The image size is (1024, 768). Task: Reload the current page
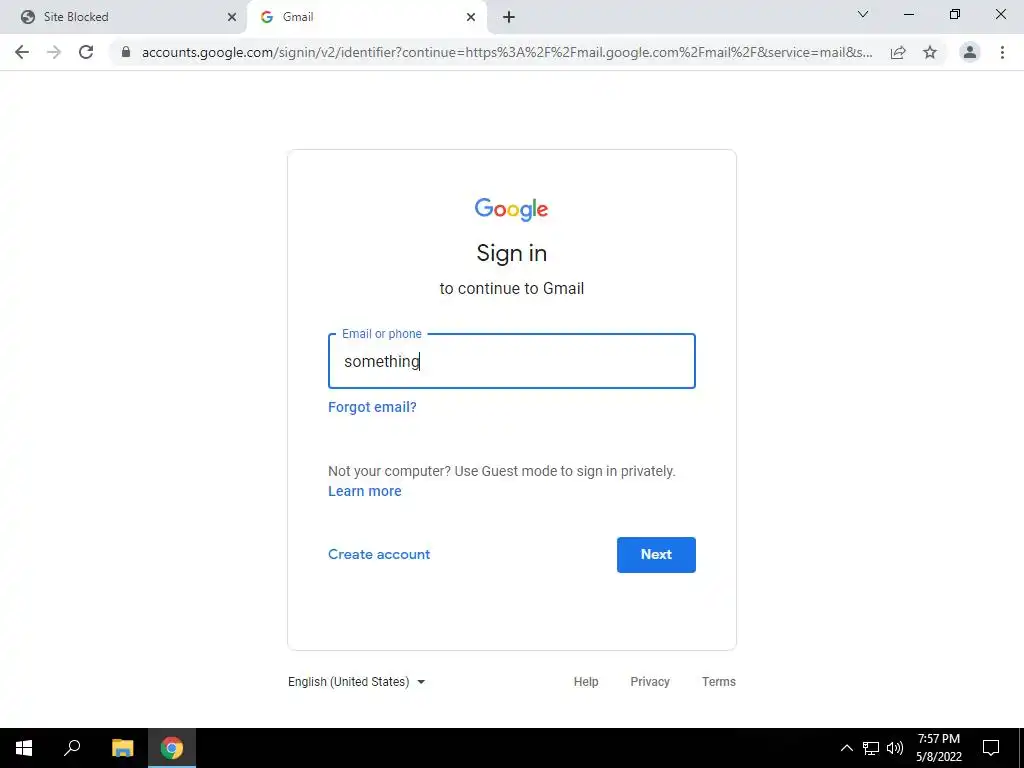pos(86,52)
